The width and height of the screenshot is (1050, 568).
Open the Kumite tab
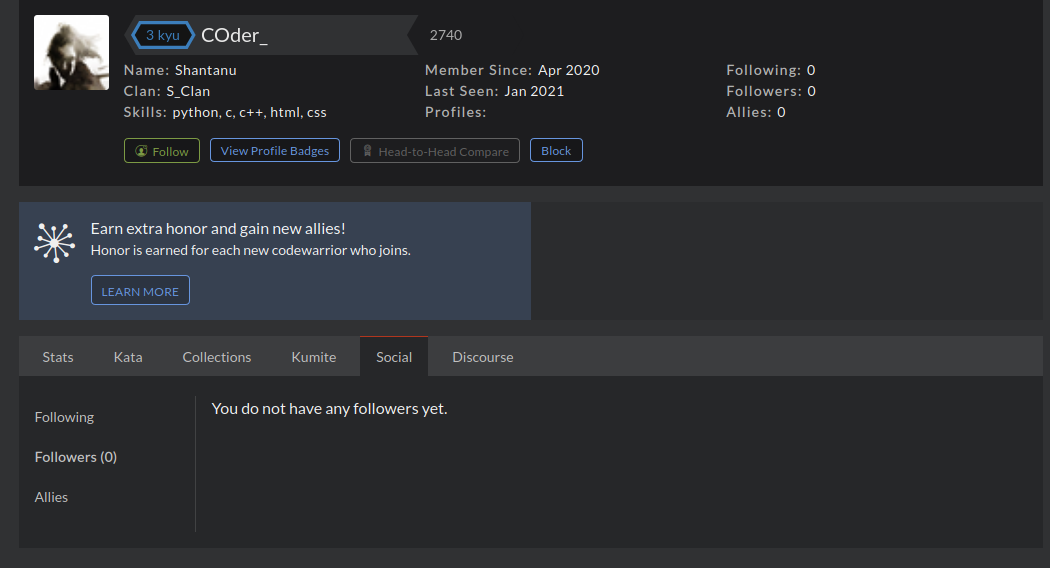(313, 357)
